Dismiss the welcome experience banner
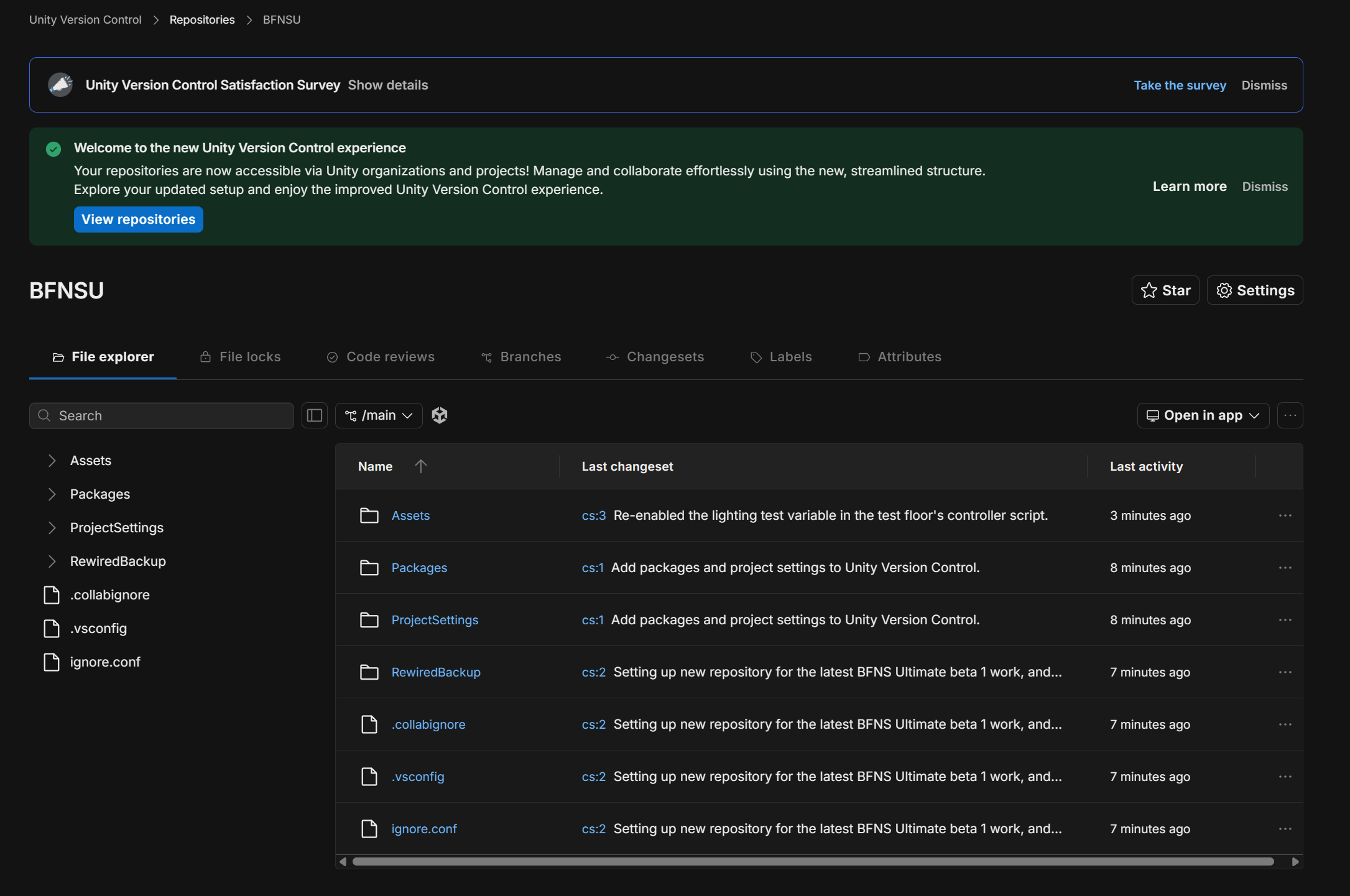The width and height of the screenshot is (1350, 896). coord(1264,187)
